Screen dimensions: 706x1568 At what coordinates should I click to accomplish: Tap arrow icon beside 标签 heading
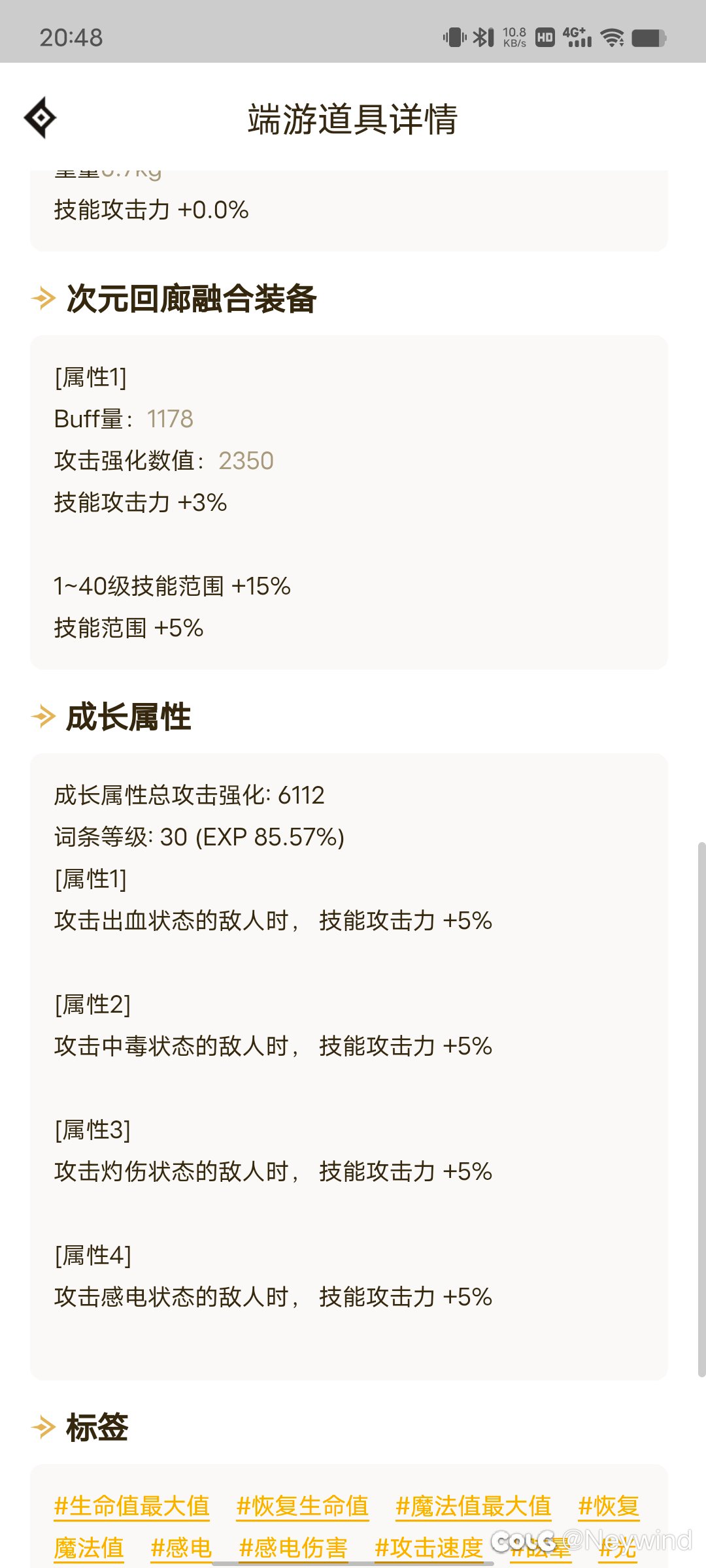click(44, 1427)
